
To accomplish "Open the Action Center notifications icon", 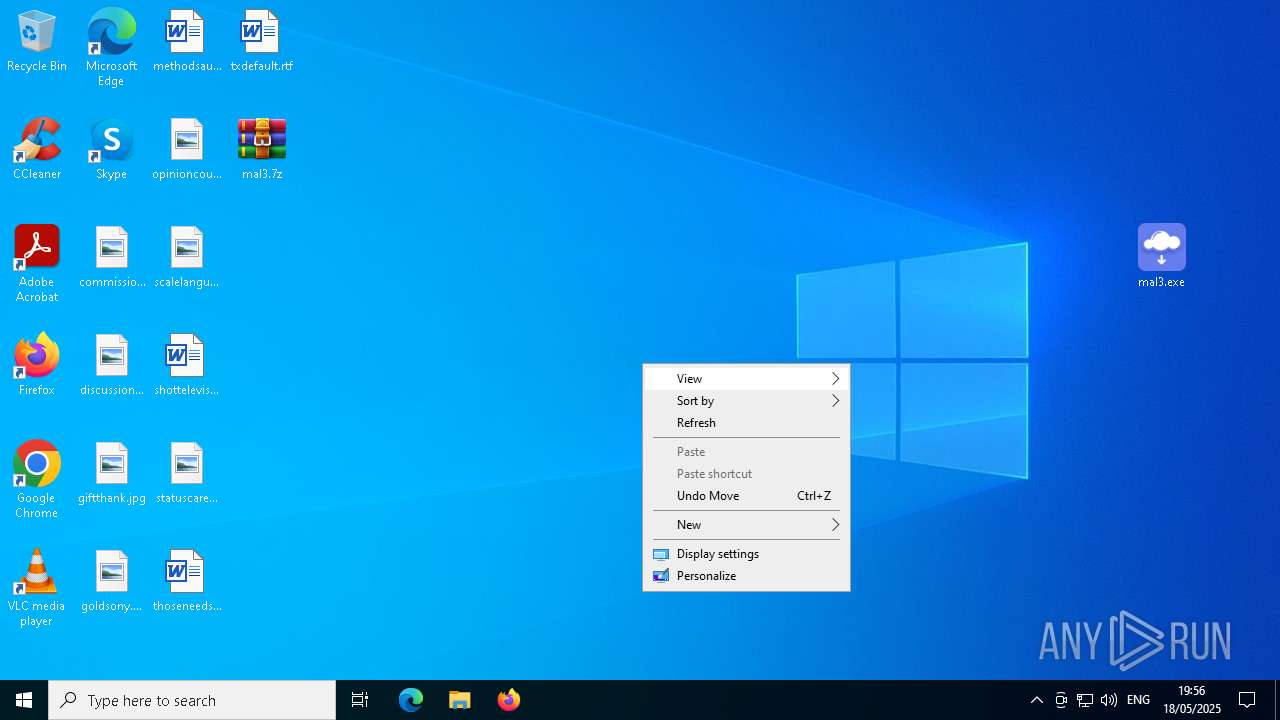I will click(x=1248, y=700).
